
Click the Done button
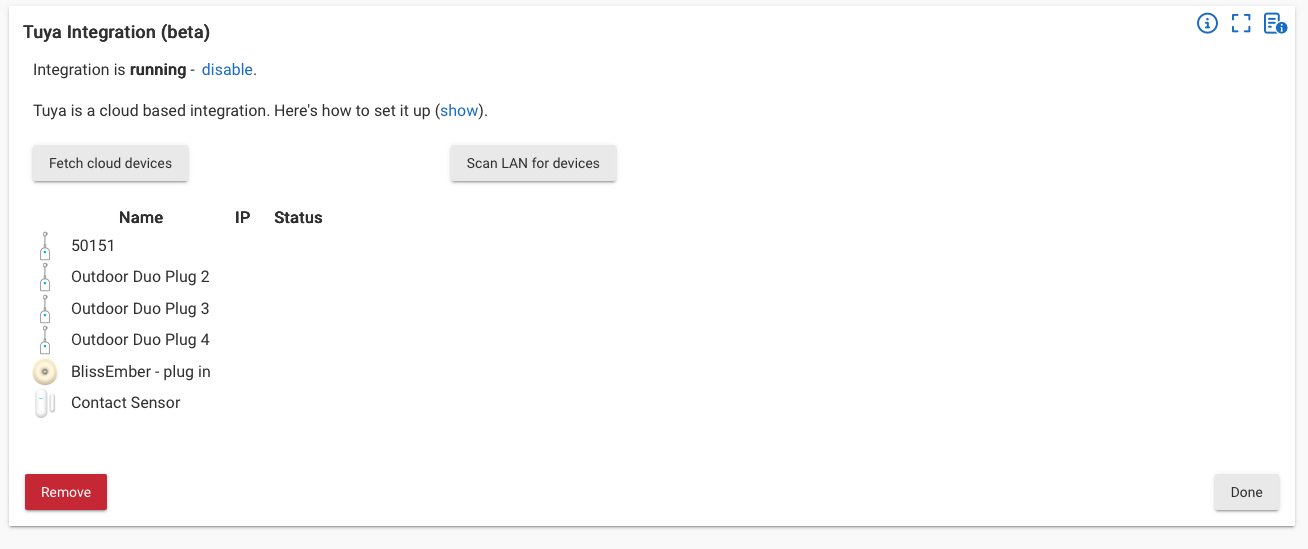[1246, 492]
